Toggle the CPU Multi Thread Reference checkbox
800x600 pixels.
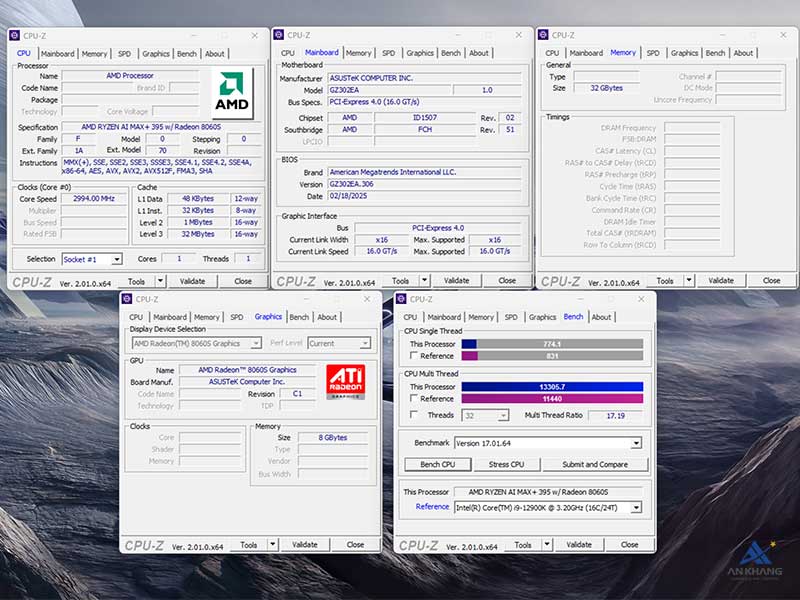414,398
